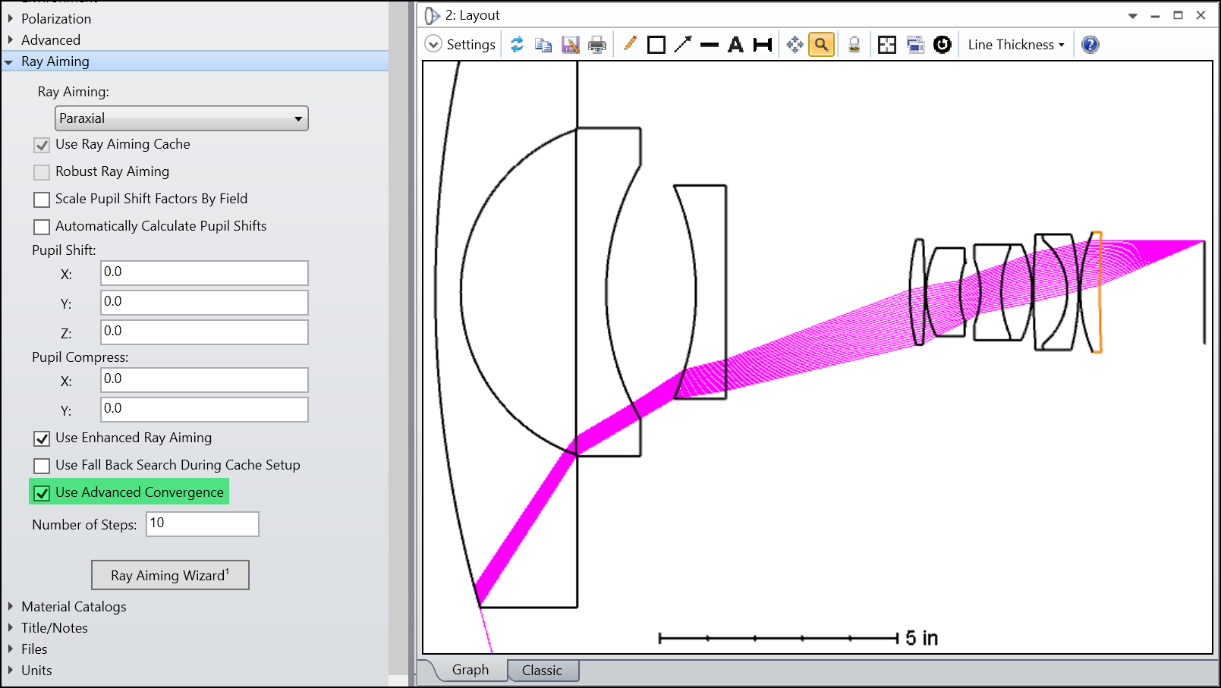Open the Ray Aiming Wizard
Image resolution: width=1221 pixels, height=688 pixels.
pyautogui.click(x=170, y=575)
